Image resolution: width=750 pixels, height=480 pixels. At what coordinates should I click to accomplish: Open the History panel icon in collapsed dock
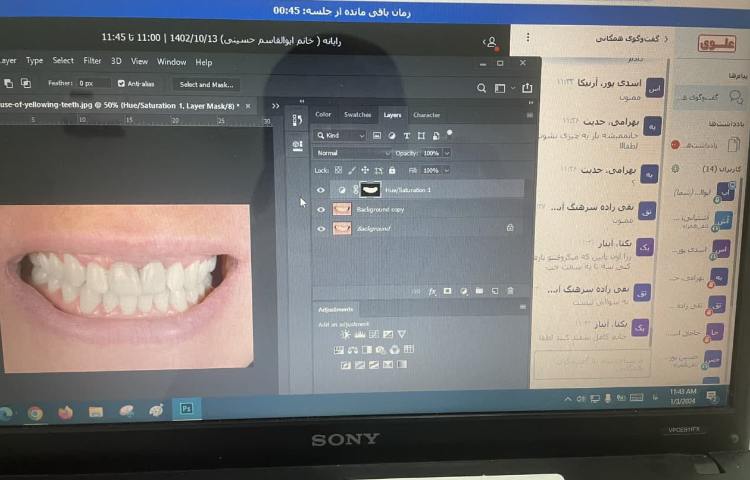pyautogui.click(x=297, y=120)
